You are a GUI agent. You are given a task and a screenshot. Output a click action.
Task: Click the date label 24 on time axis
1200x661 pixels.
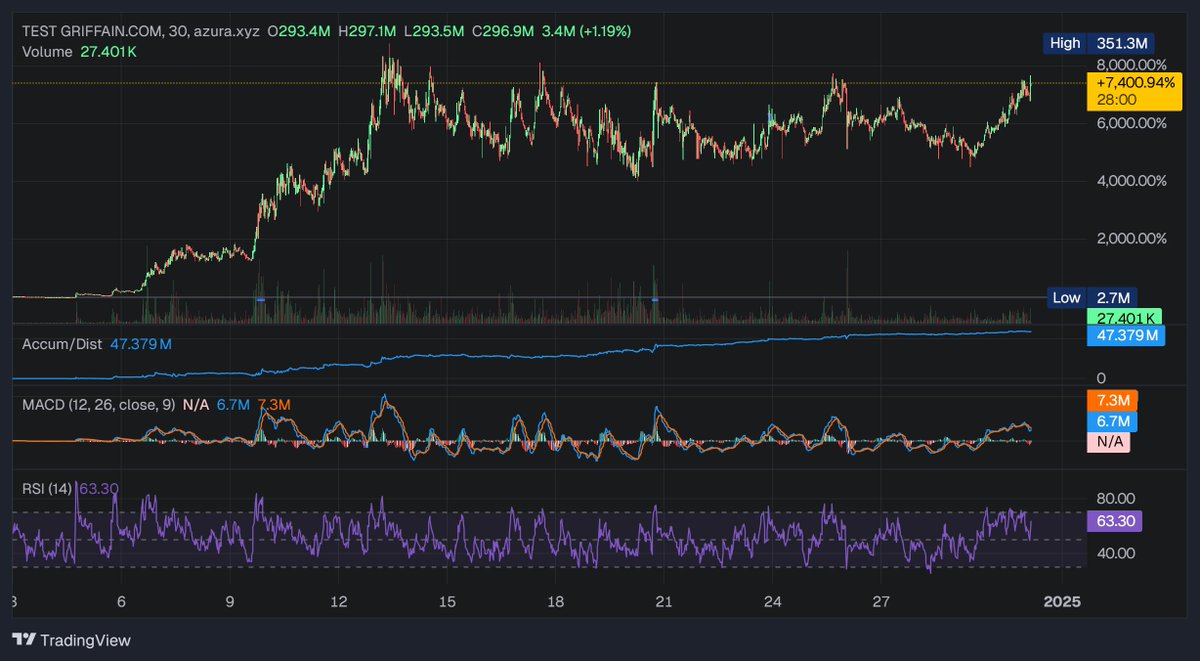pyautogui.click(x=773, y=602)
